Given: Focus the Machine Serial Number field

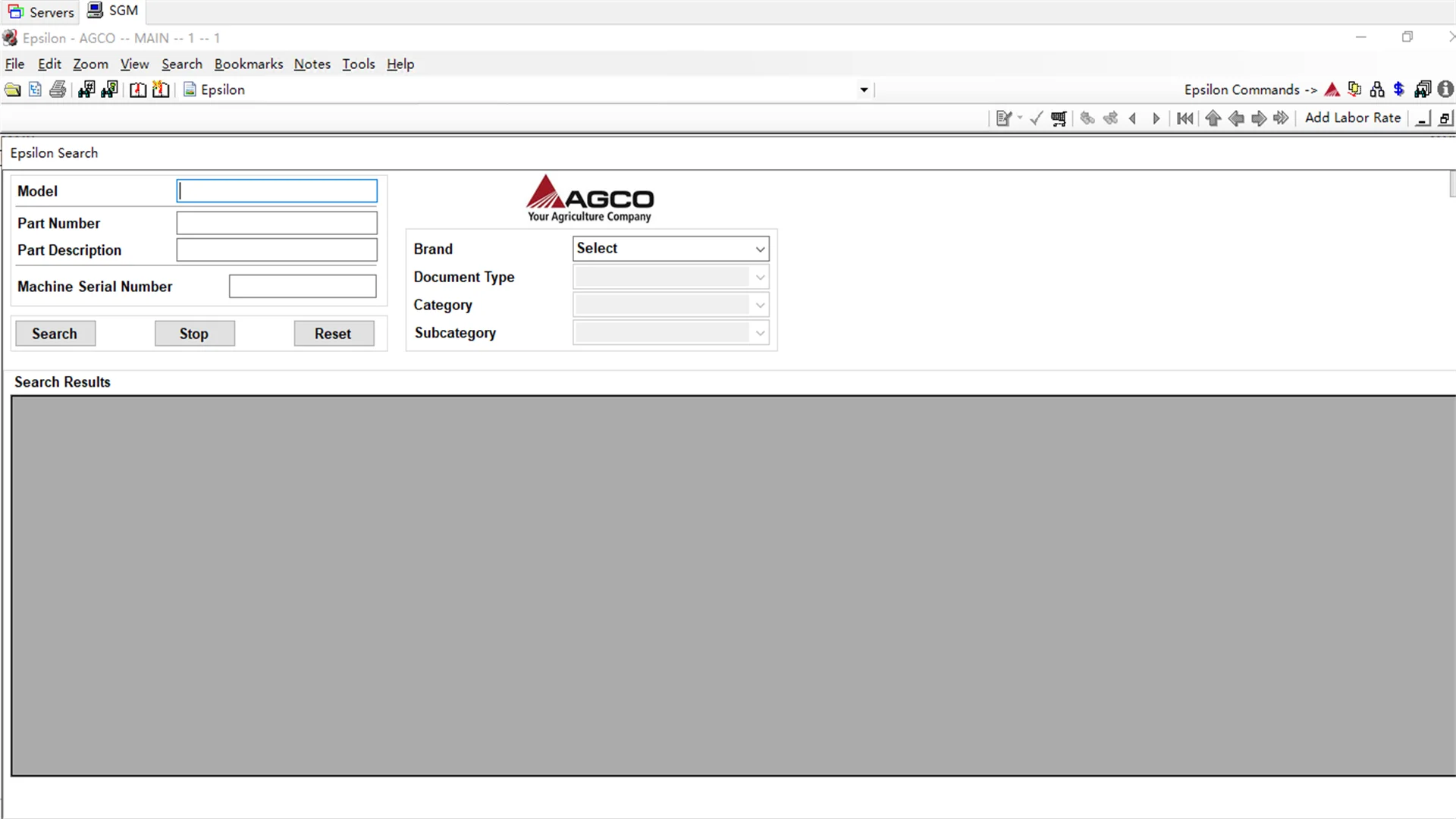Looking at the screenshot, I should pyautogui.click(x=303, y=287).
